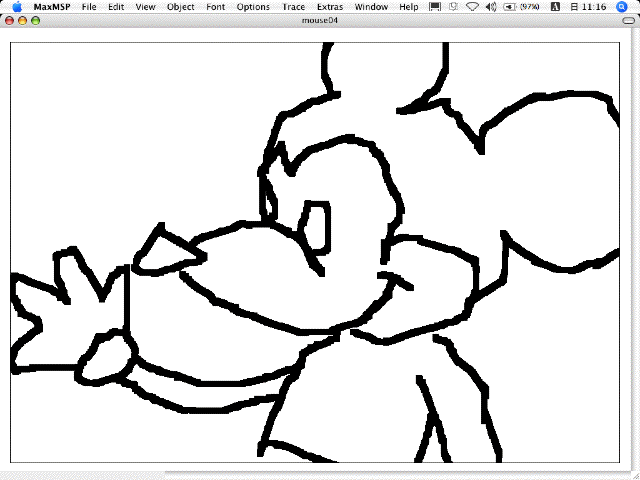Viewport: 640px width, 480px height.
Task: Open the AirPort Wi-Fi status menu
Action: click(x=472, y=7)
